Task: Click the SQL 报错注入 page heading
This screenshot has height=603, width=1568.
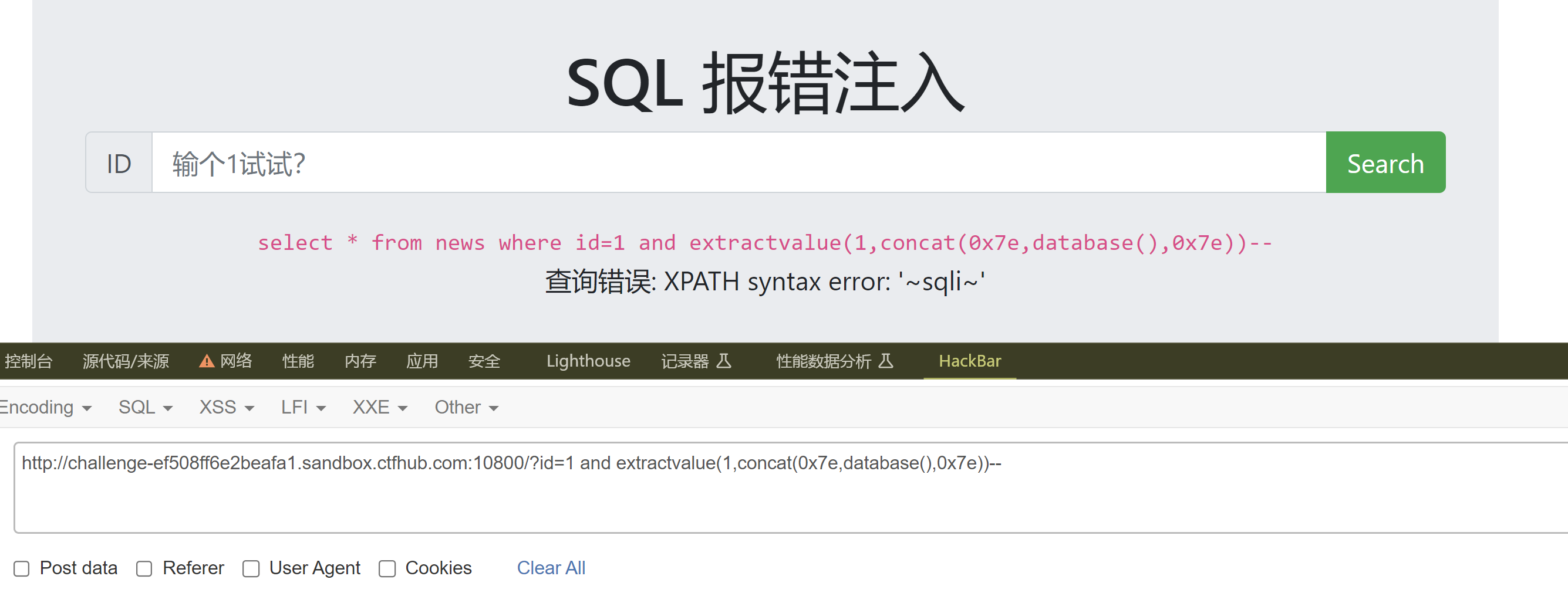Action: tap(764, 83)
